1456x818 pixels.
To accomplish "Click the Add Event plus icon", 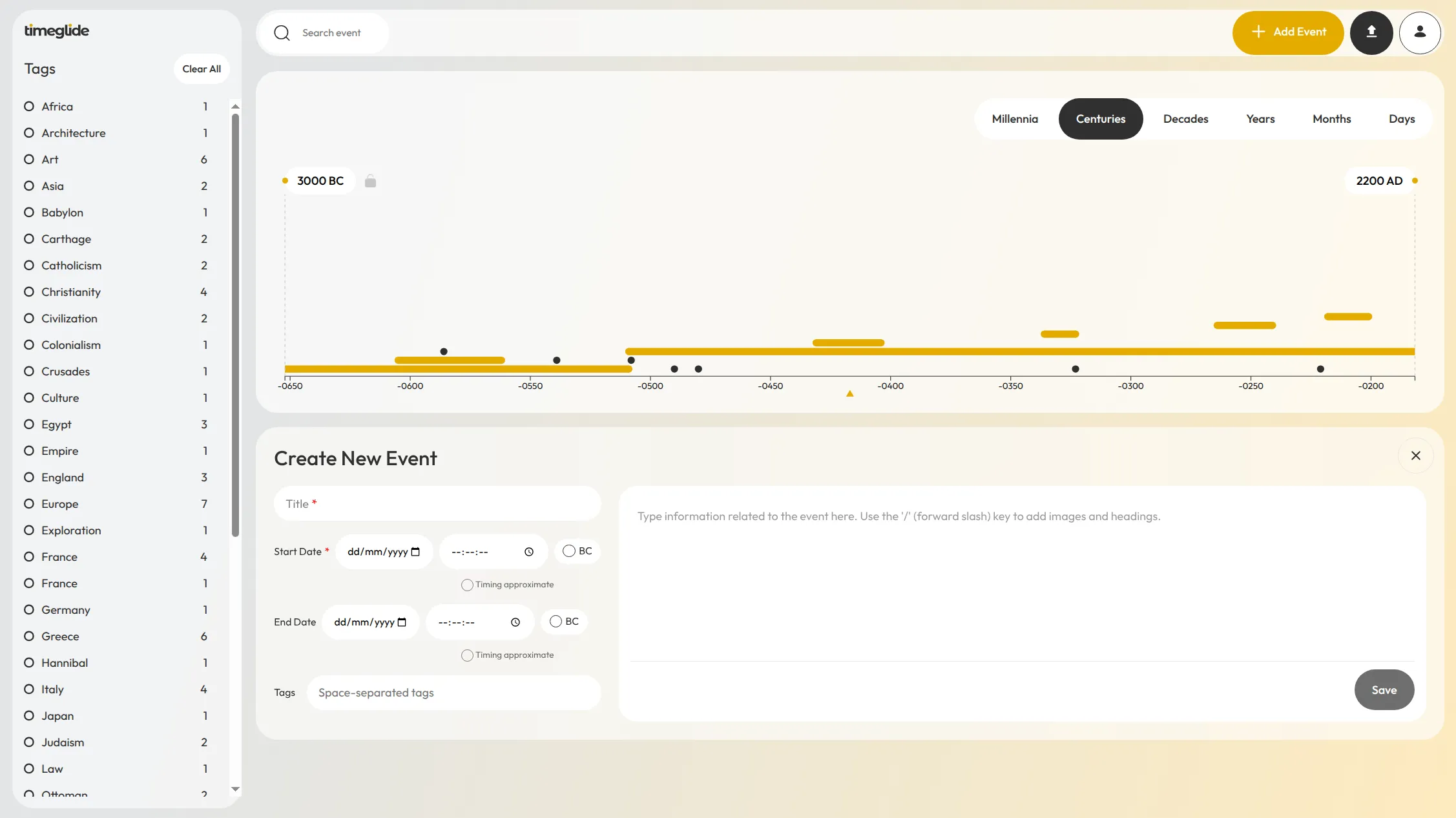I will pyautogui.click(x=1258, y=32).
